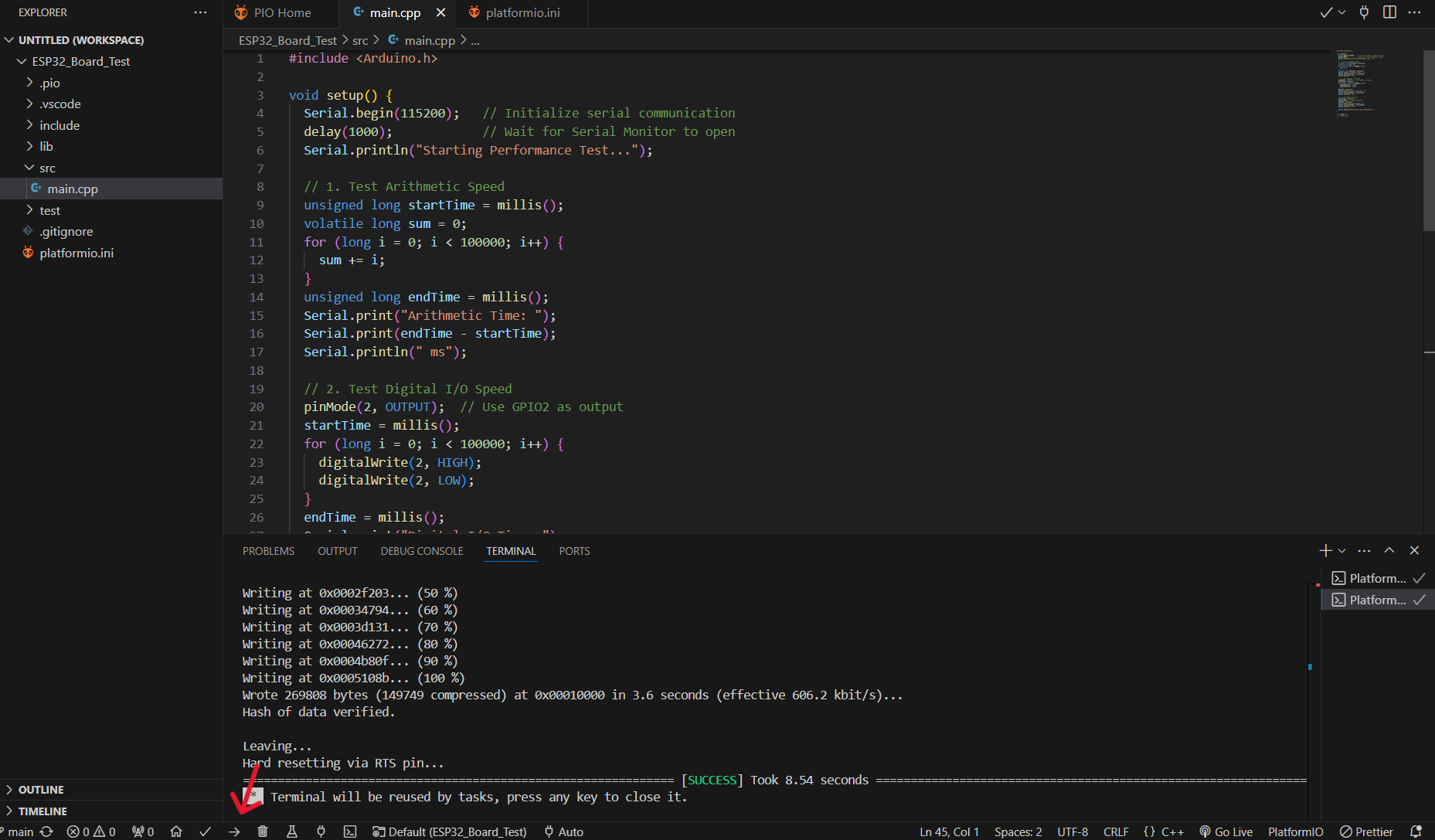Open the PlatformIO Serial Monitor plug icon
1435x840 pixels.
321,831
